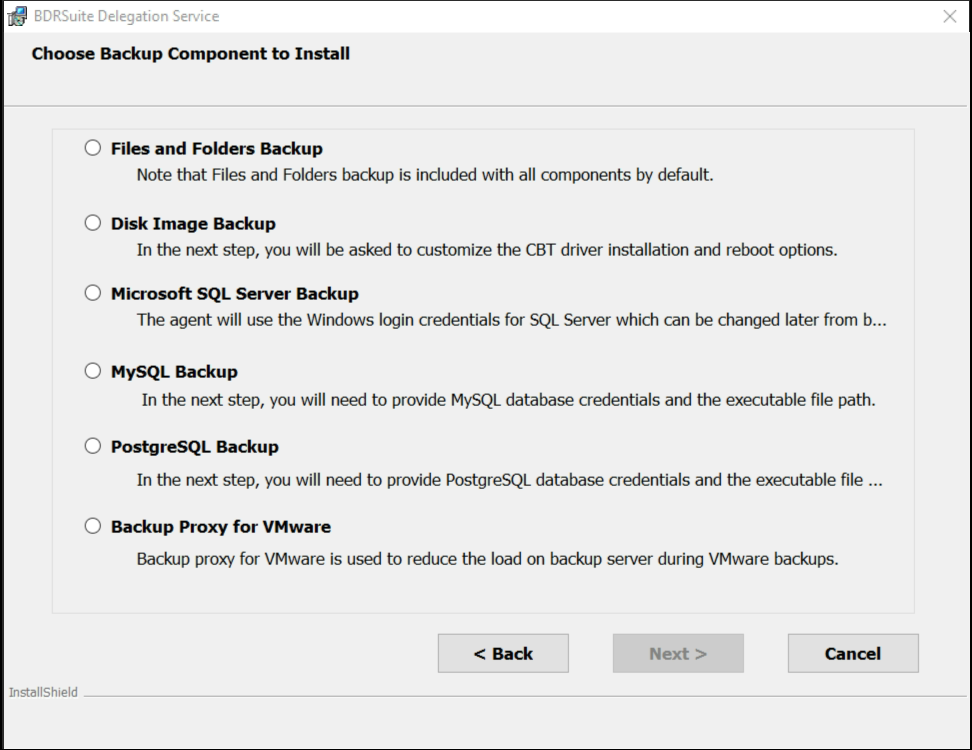Click the InstallShield label at bottom
Viewport: 972px width, 750px height.
tap(43, 692)
